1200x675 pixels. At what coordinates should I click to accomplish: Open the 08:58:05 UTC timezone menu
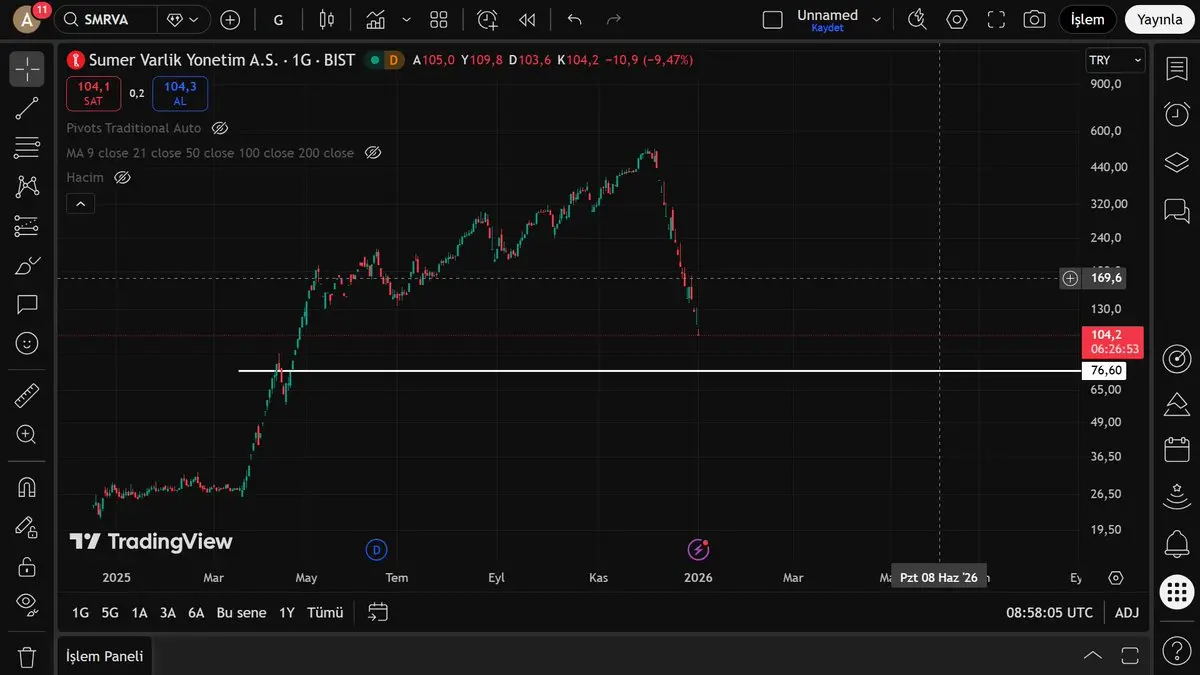(x=1049, y=612)
